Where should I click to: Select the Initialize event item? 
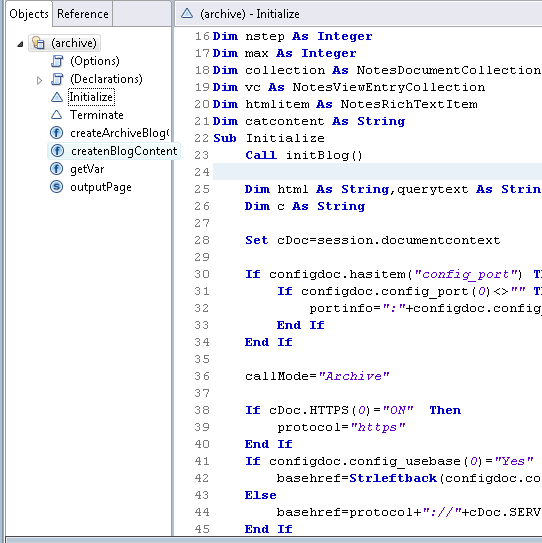[91, 97]
